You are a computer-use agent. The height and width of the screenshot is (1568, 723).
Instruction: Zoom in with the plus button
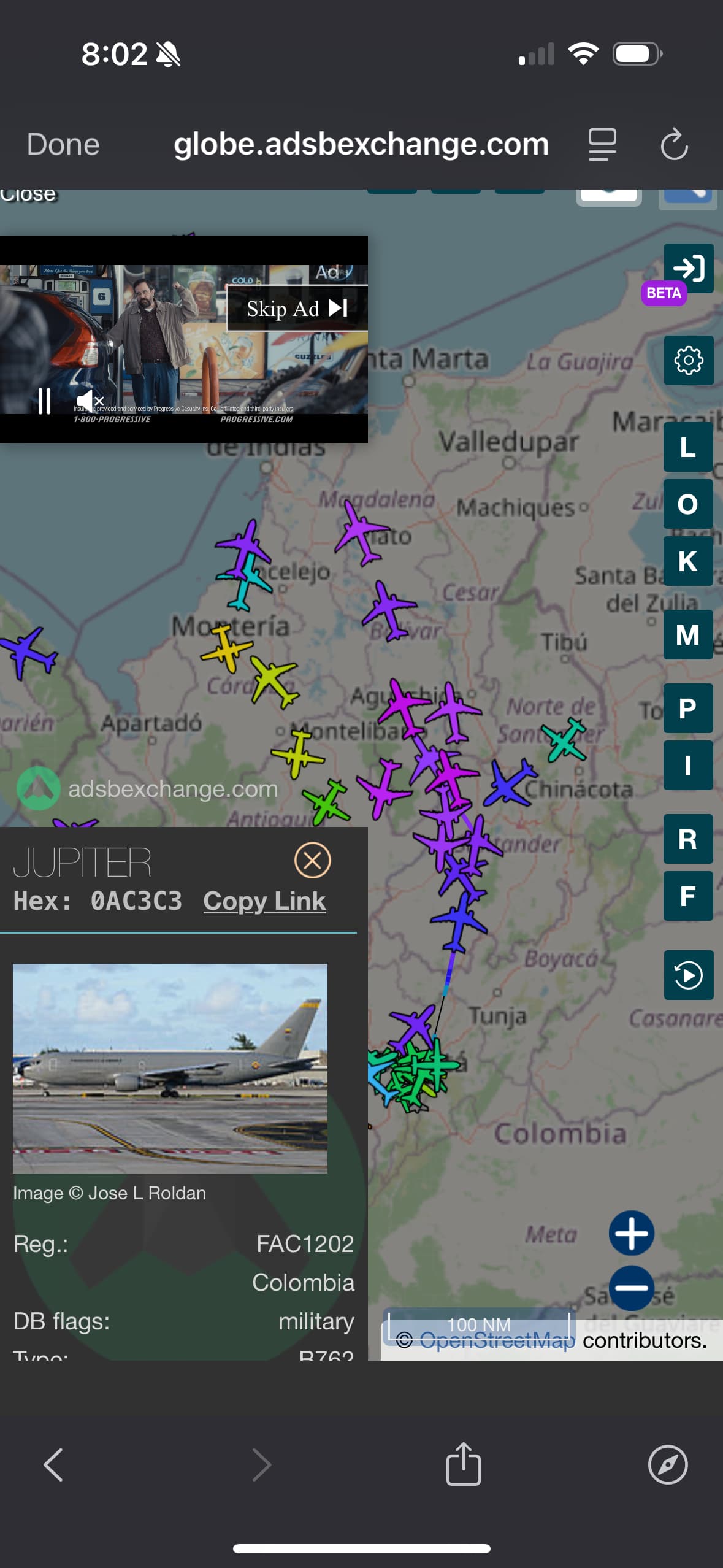pos(632,1233)
